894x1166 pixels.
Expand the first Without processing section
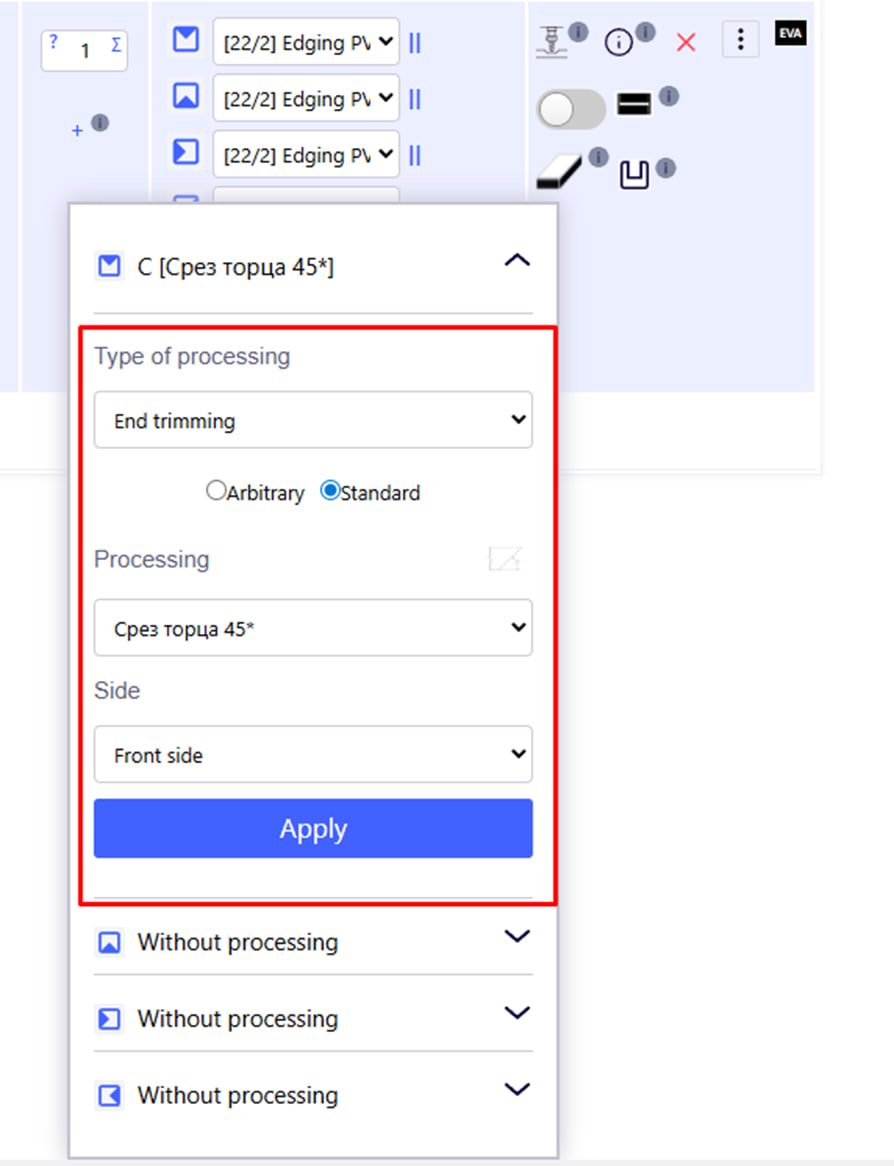[516, 937]
